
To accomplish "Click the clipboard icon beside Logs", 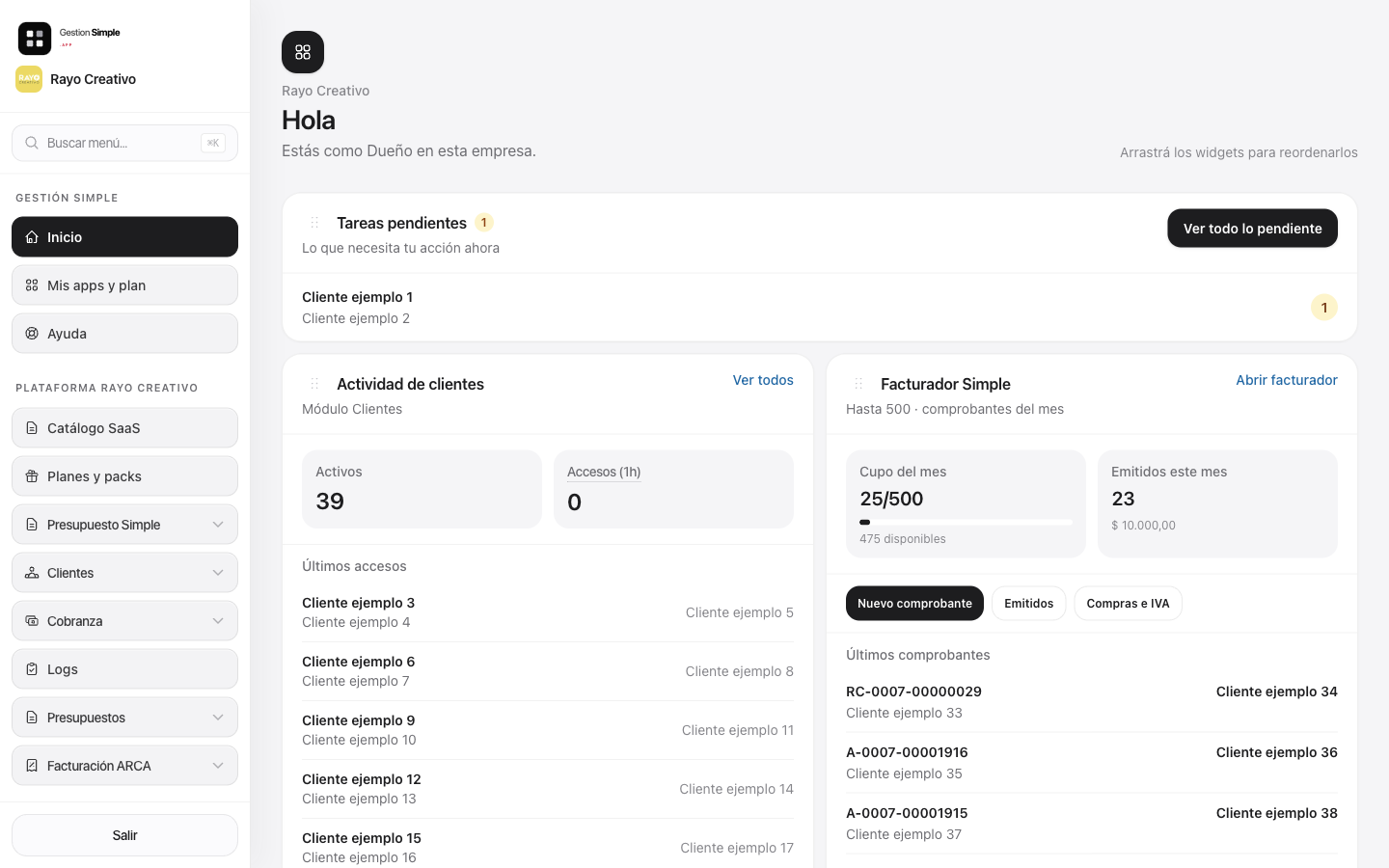I will pos(32,669).
